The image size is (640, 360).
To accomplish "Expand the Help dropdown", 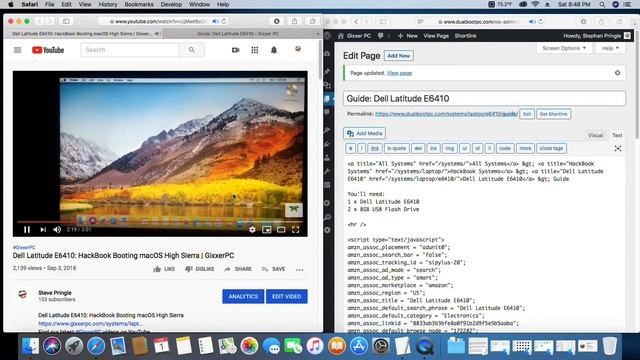I will coord(610,48).
